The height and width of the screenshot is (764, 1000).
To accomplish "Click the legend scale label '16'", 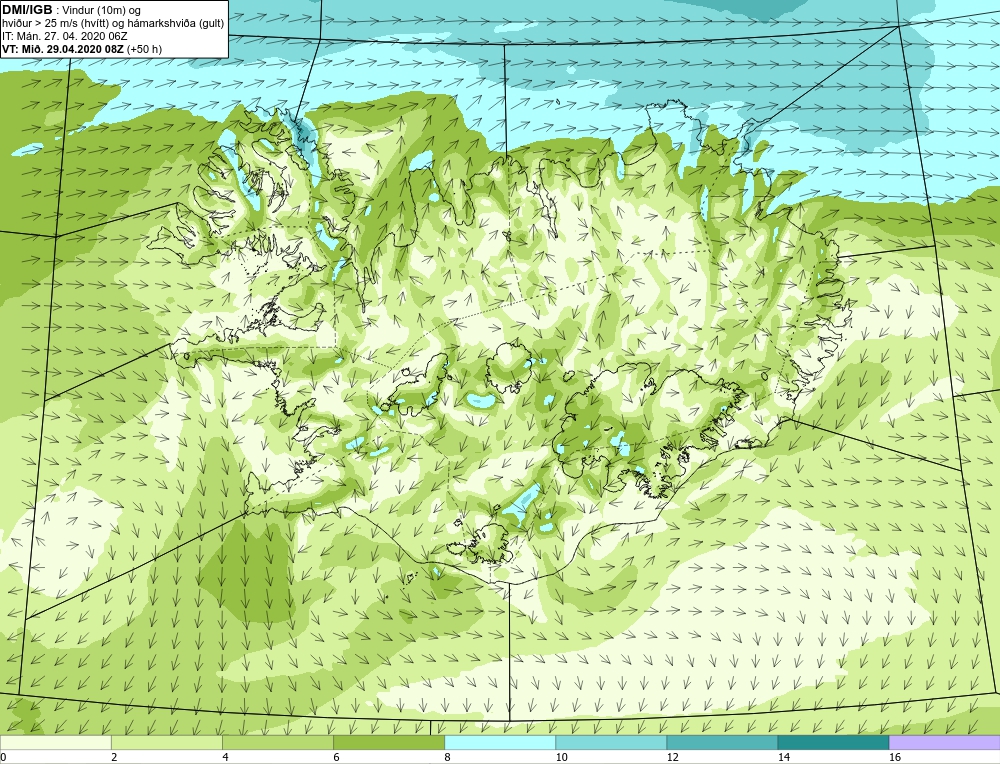I will [x=895, y=758].
